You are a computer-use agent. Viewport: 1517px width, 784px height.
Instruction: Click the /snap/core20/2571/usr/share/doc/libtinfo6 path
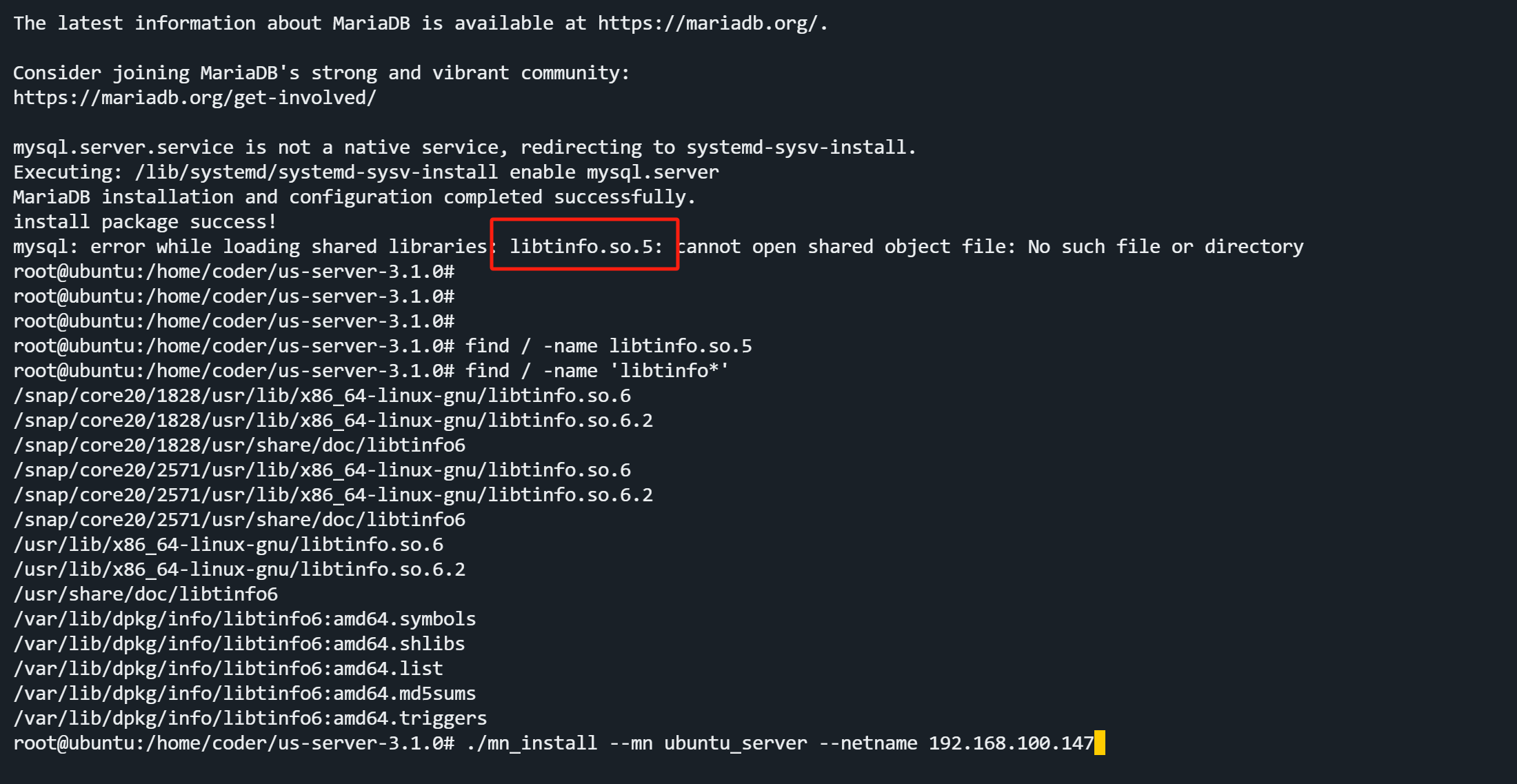click(239, 519)
